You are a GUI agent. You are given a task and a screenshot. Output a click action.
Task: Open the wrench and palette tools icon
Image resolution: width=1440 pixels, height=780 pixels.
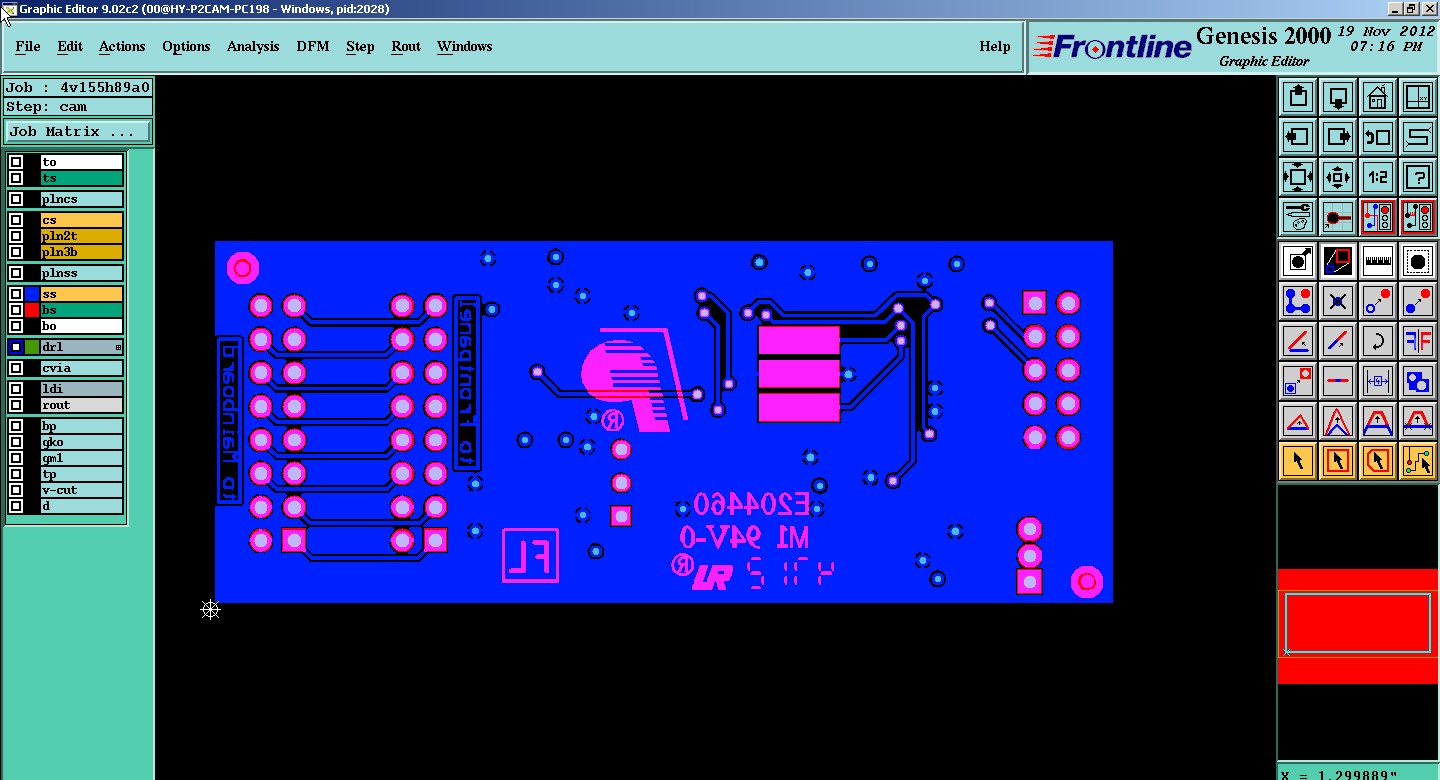point(1298,217)
